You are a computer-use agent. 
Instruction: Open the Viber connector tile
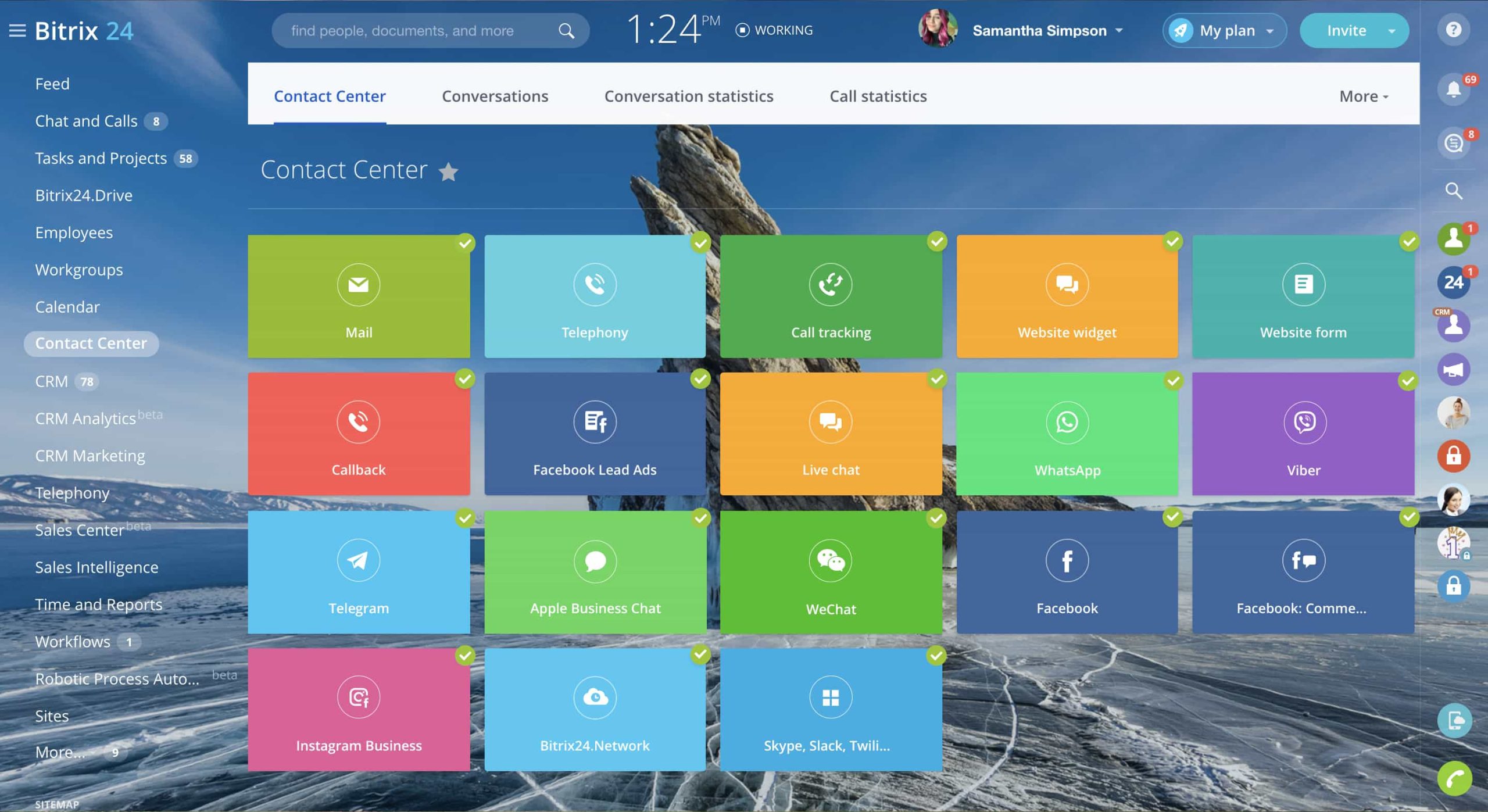click(1303, 434)
